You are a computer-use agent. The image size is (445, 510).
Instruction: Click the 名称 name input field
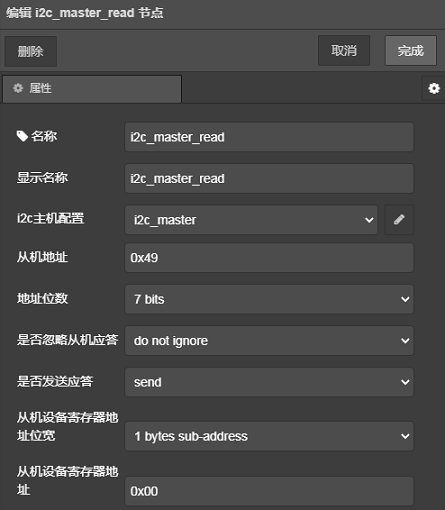coord(269,137)
